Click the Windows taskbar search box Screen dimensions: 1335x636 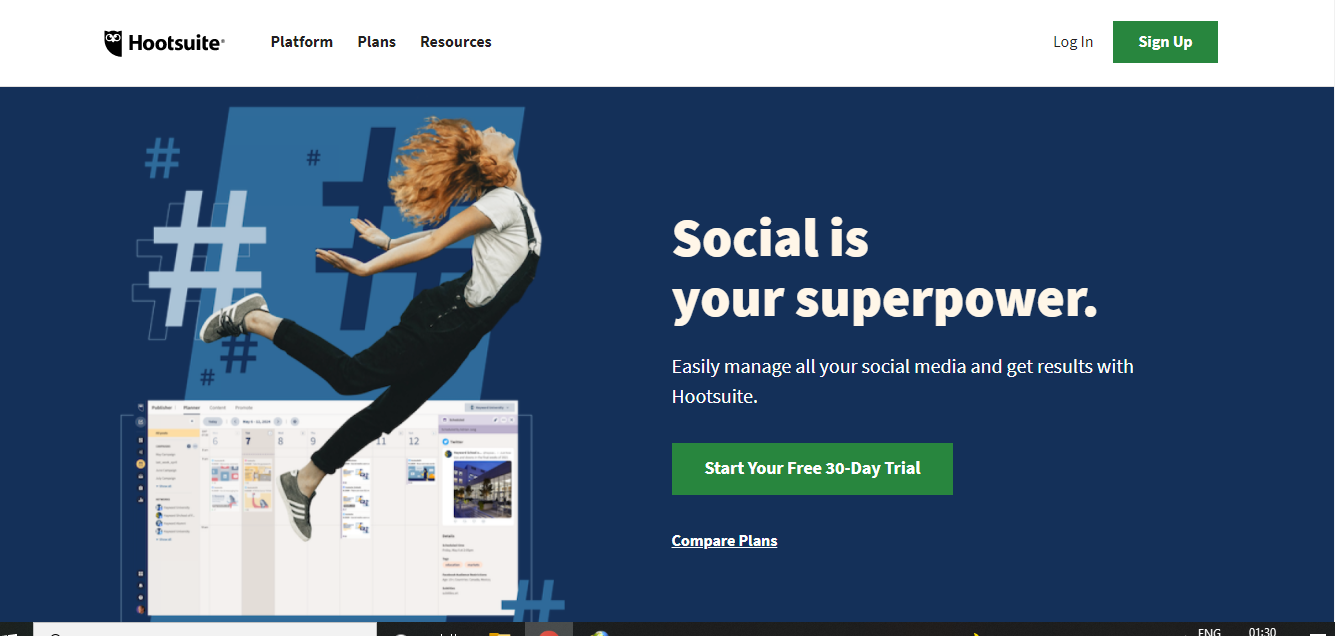point(205,630)
